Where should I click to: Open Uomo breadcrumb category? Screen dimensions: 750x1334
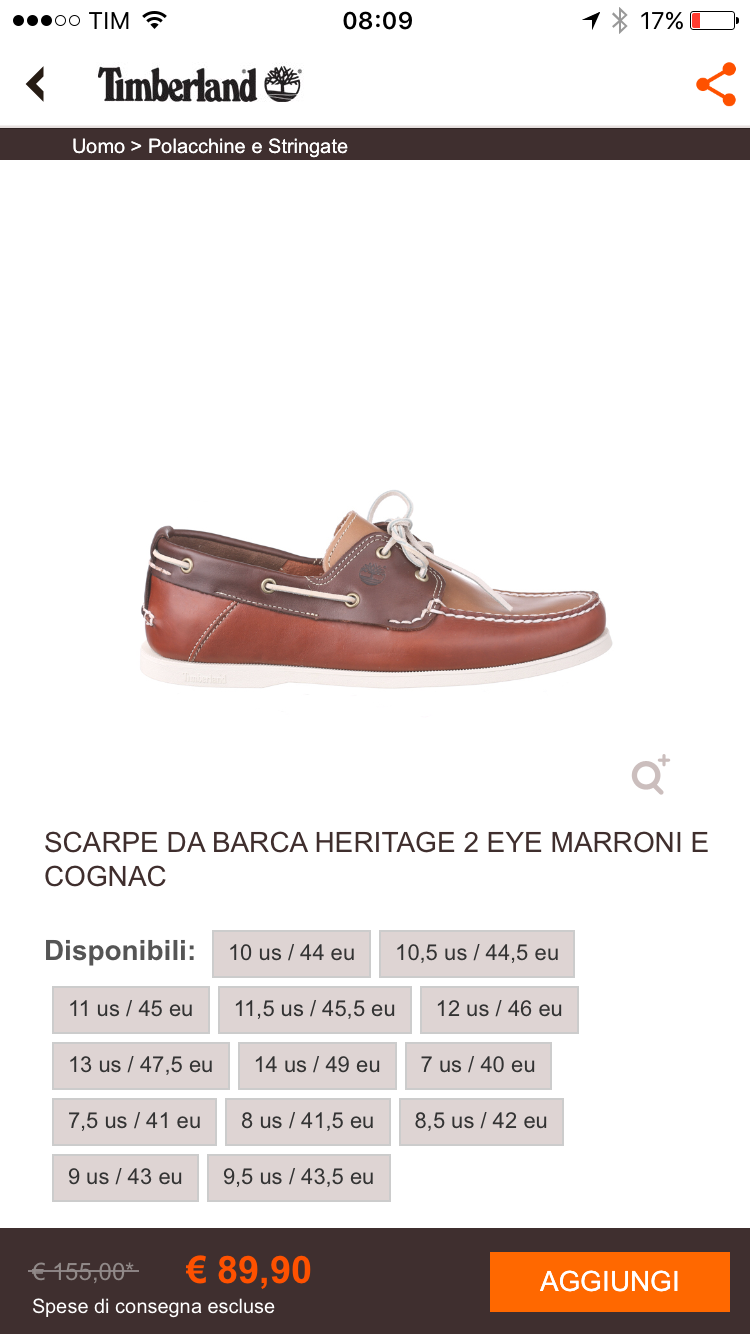tap(98, 146)
